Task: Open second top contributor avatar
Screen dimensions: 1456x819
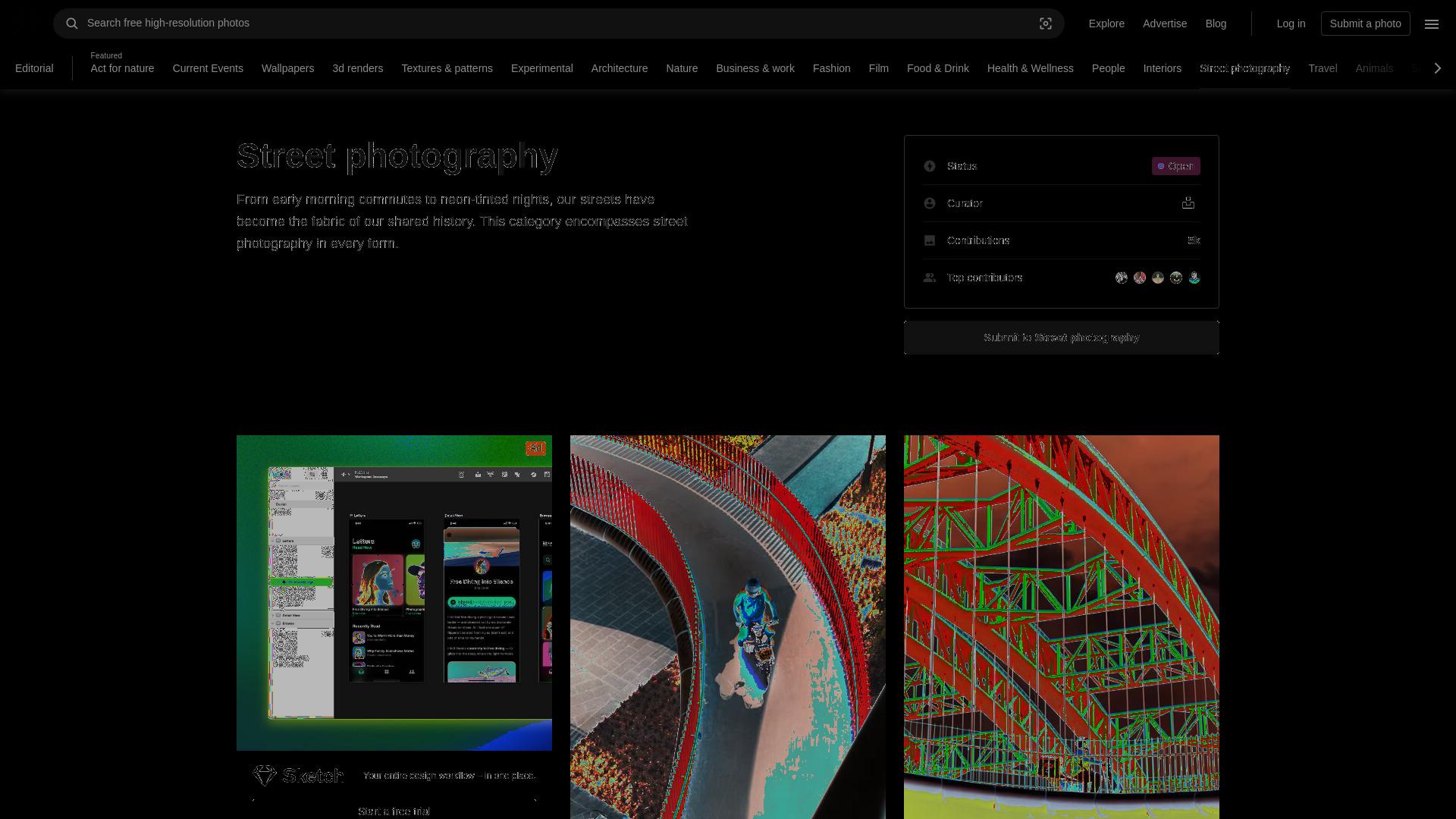Action: point(1140,278)
